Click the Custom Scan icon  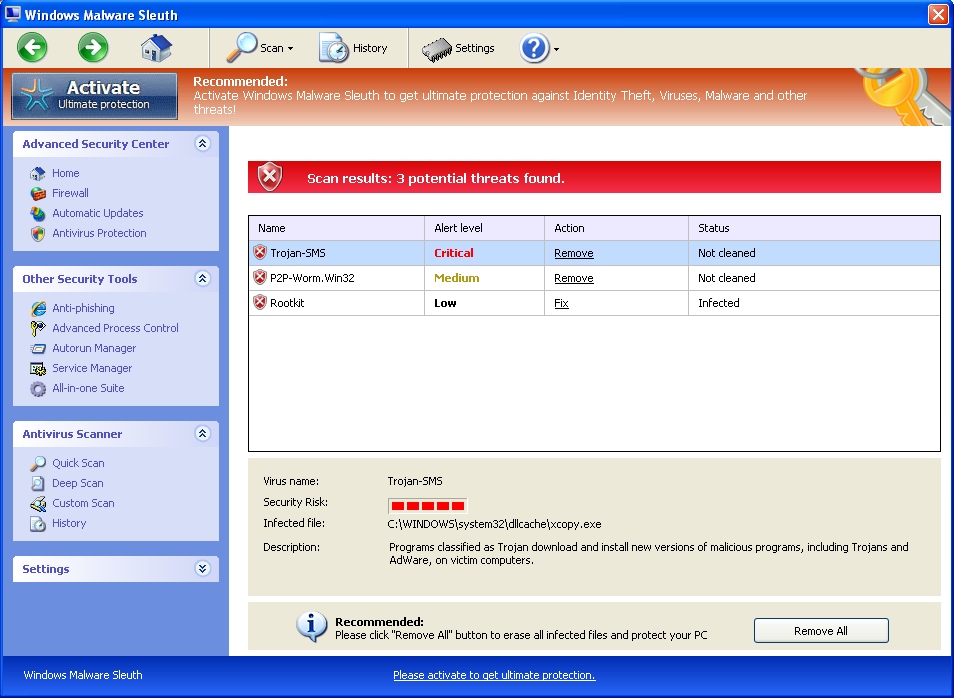pyautogui.click(x=38, y=503)
